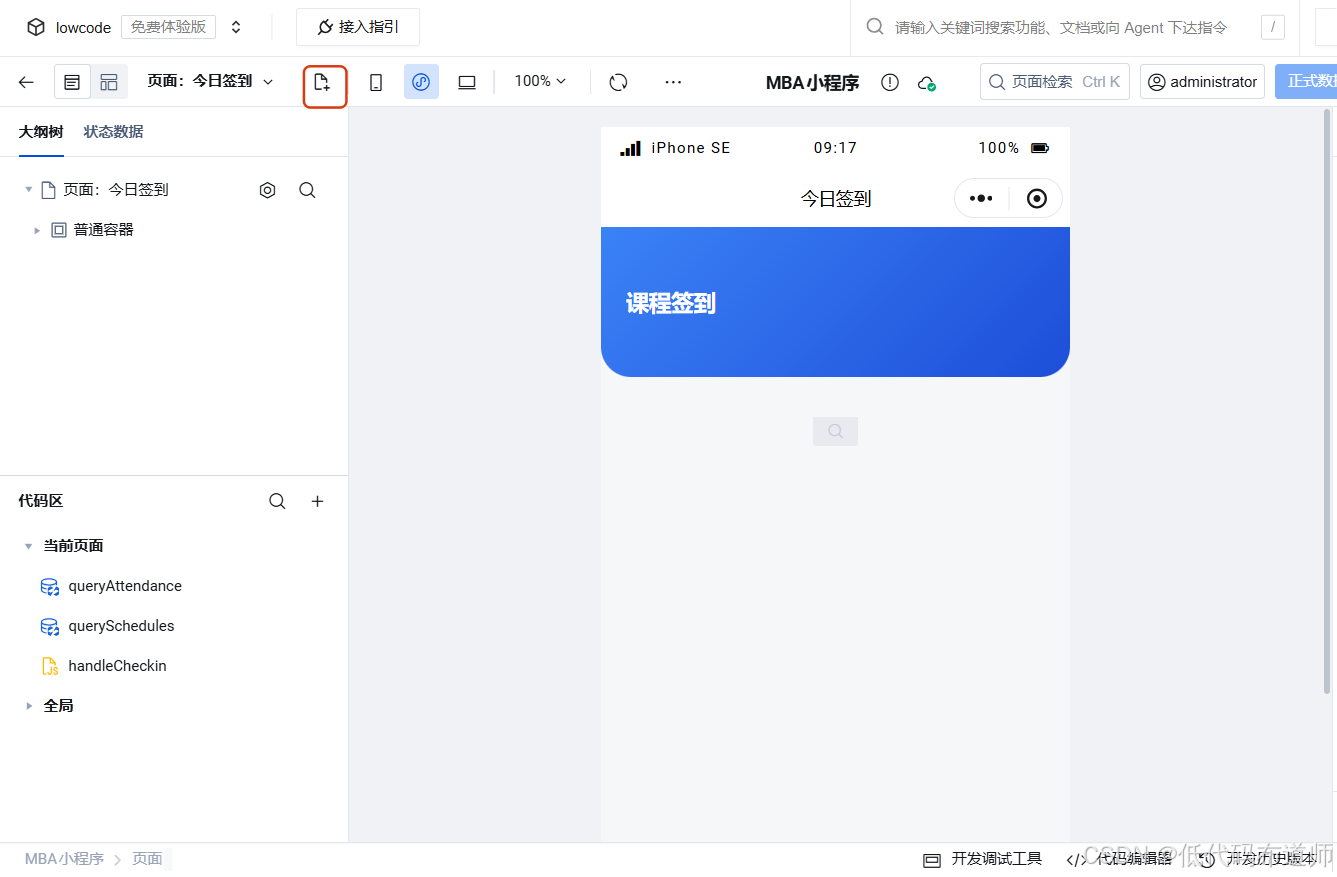This screenshot has width=1337, height=877.
Task: Click the querySchedules database icon
Action: (50, 627)
